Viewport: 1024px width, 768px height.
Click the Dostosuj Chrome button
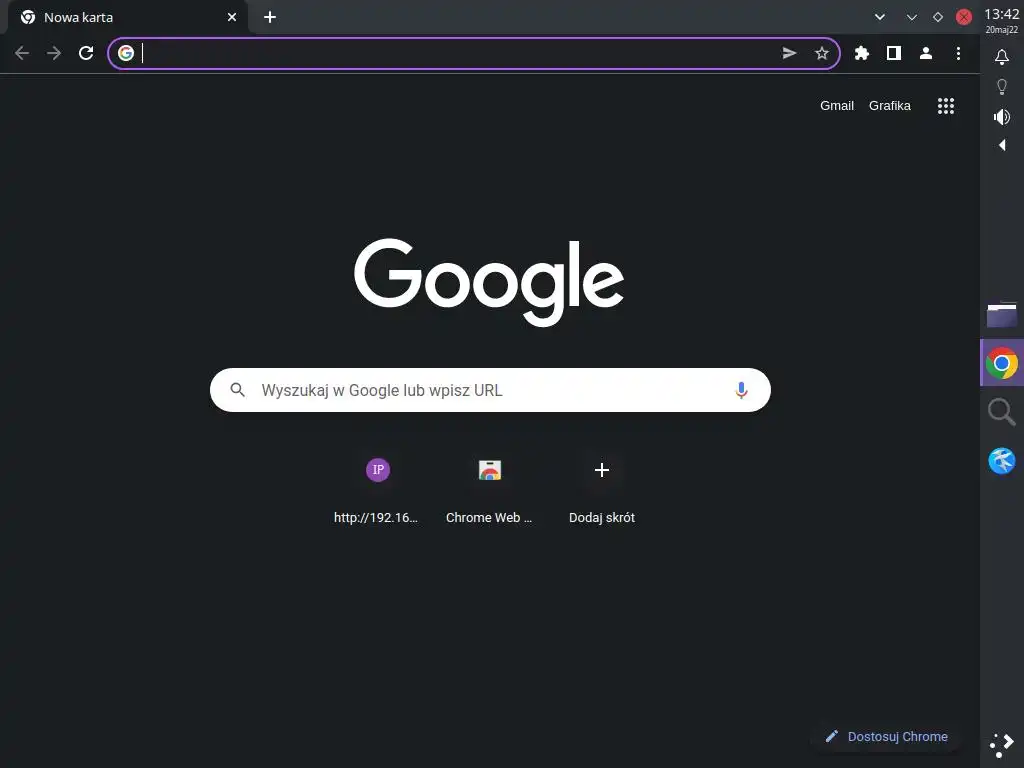point(886,737)
